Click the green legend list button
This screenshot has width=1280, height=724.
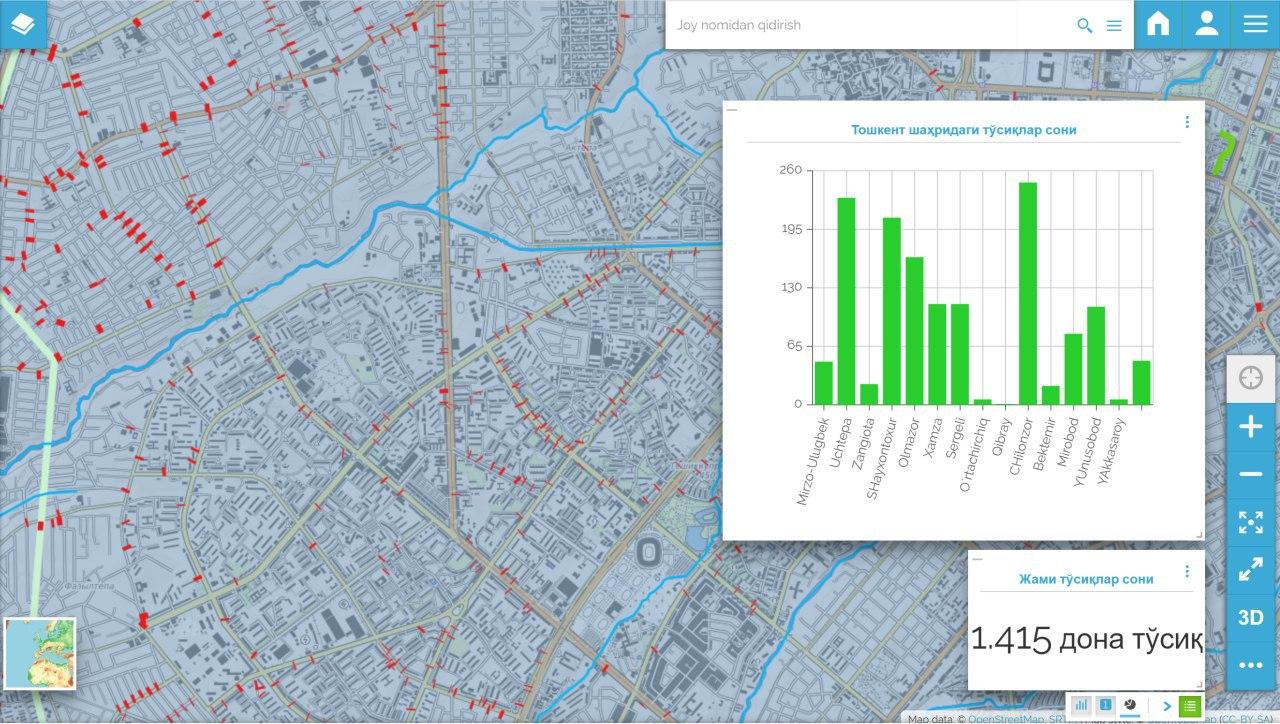click(1189, 706)
